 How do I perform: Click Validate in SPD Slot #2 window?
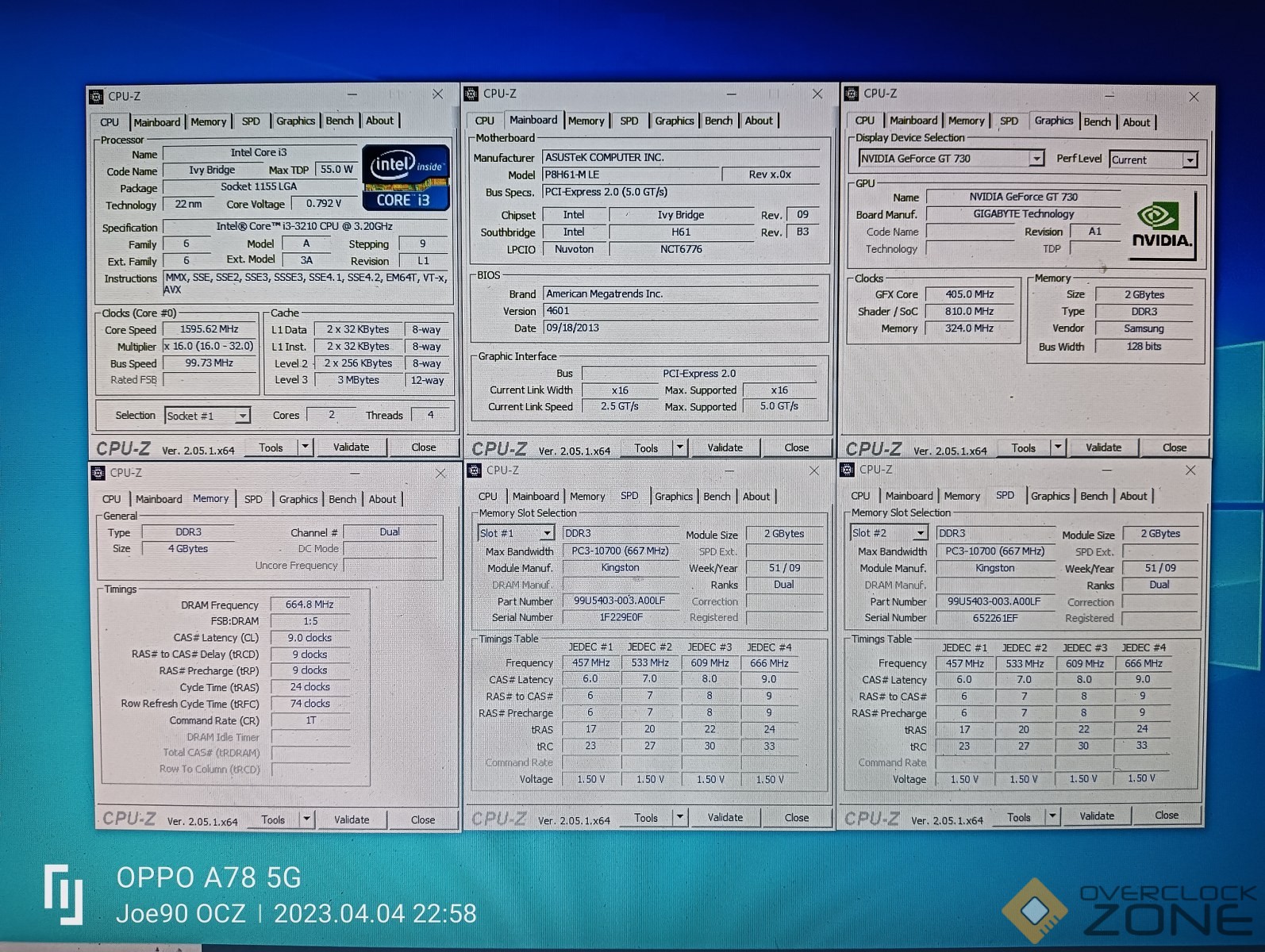1097,816
